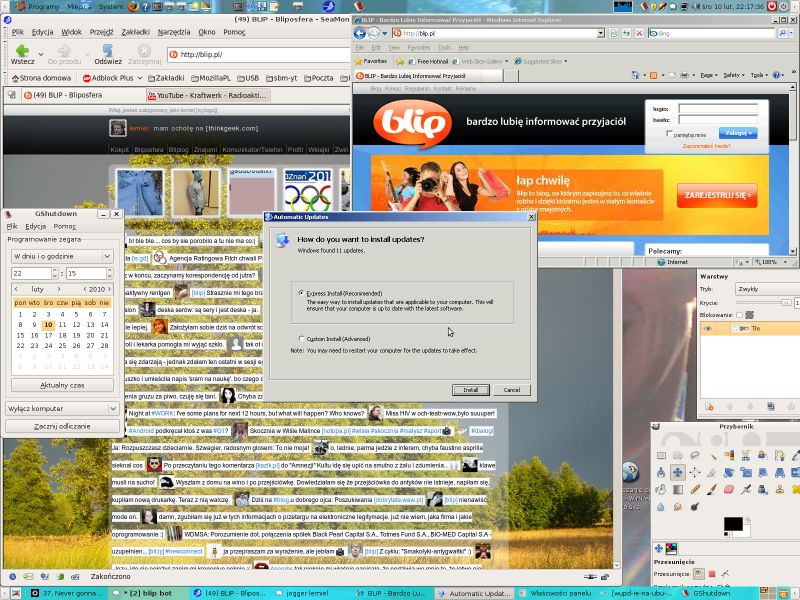Click the 'Zaloguj' login button
Screen dimensions: 800x600
pos(738,133)
